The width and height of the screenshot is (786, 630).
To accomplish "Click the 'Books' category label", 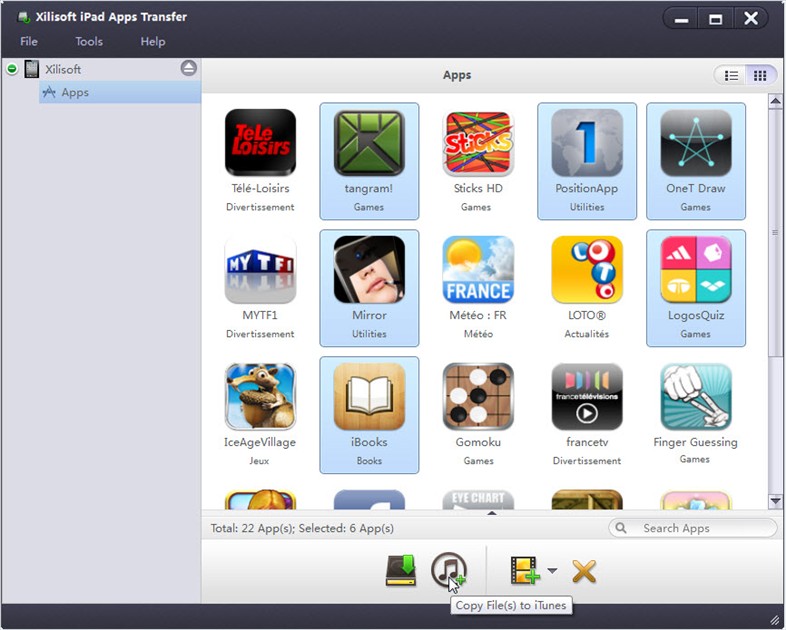I will pyautogui.click(x=369, y=461).
